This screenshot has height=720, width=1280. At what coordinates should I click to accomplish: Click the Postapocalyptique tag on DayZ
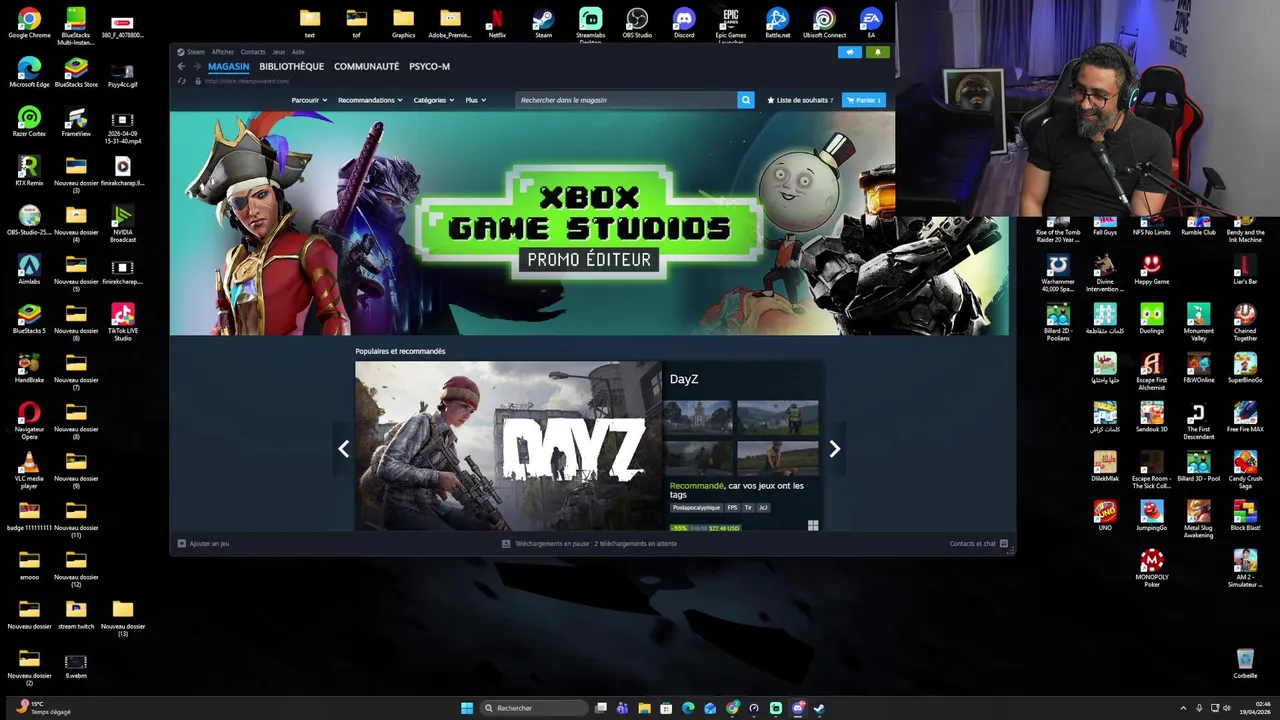pyautogui.click(x=696, y=508)
